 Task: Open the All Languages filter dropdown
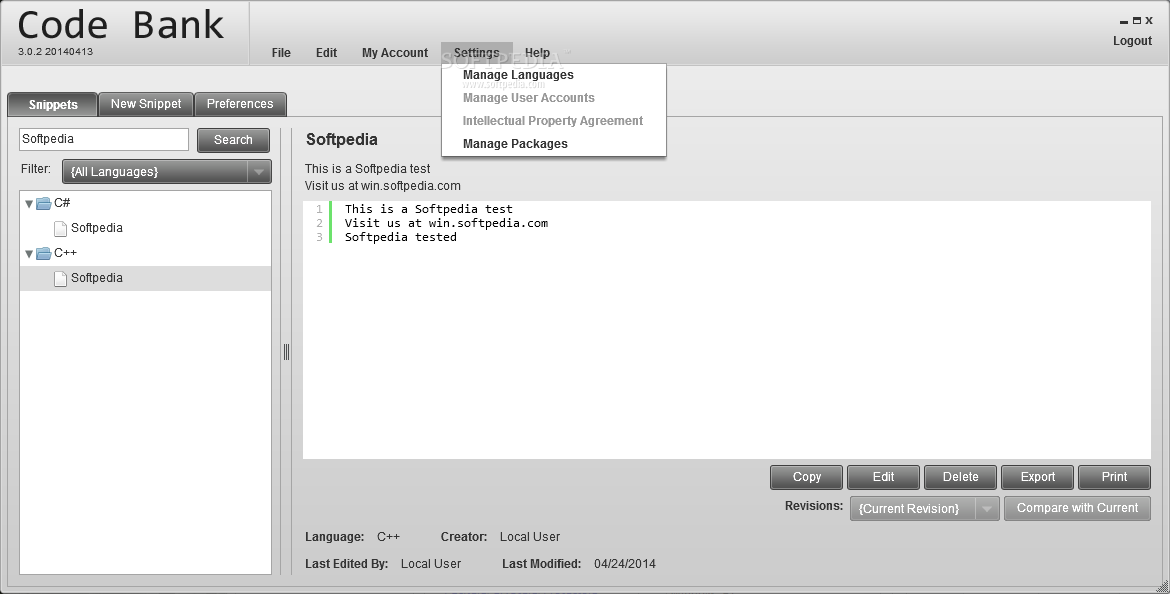[166, 172]
